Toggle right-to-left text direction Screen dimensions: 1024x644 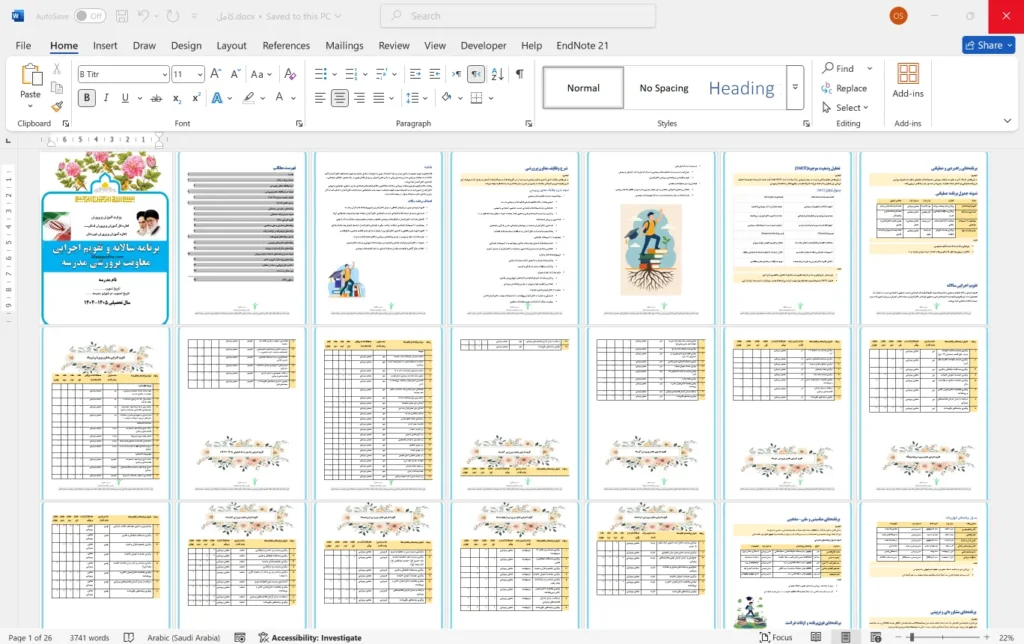tap(476, 74)
